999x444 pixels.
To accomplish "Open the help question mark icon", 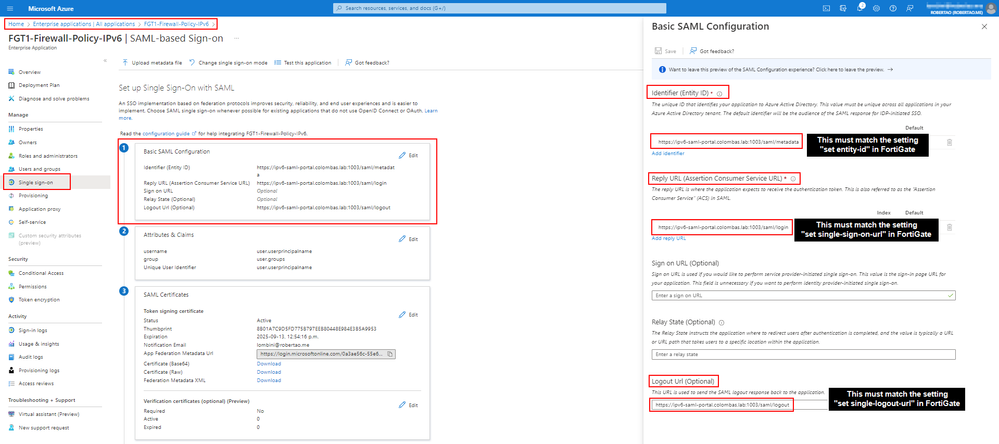I will (893, 8).
